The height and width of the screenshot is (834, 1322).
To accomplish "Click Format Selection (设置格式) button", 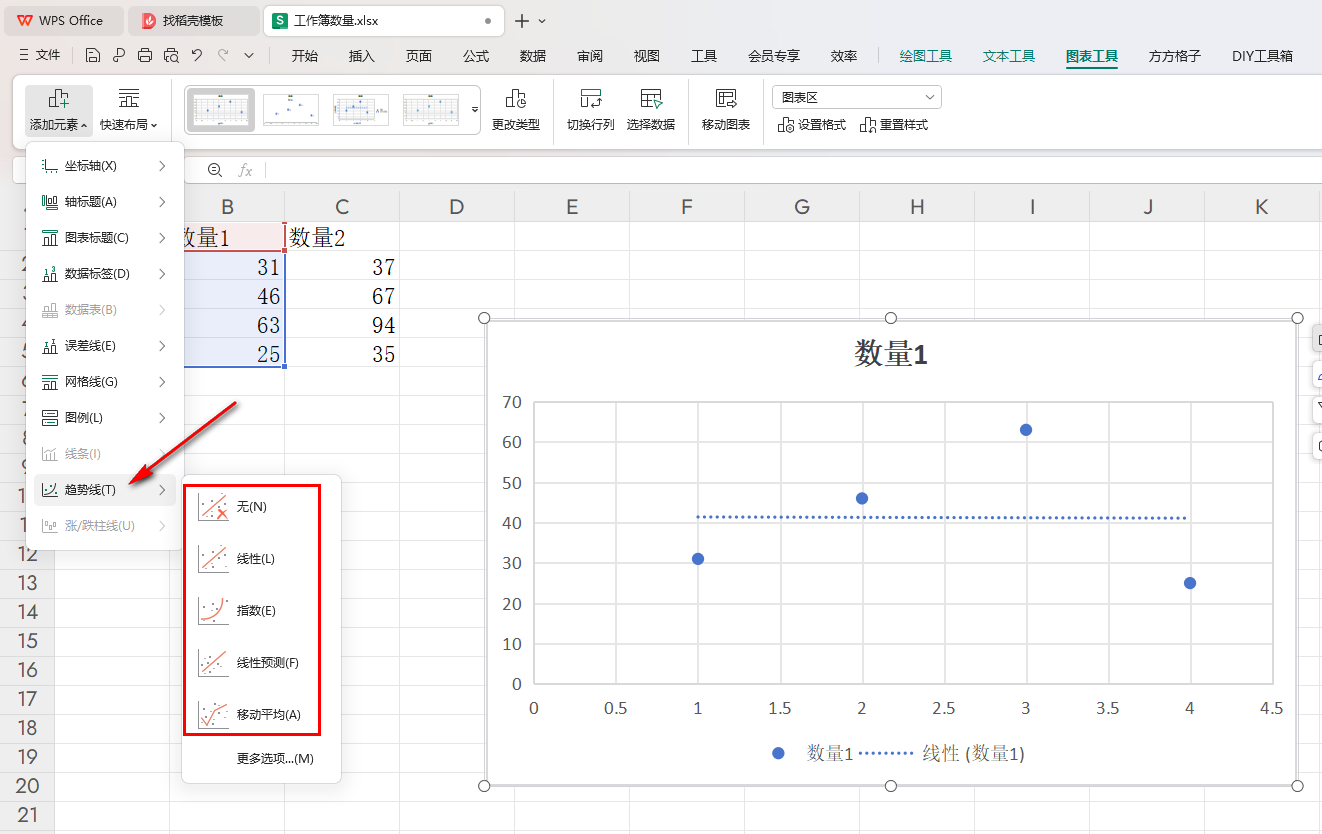I will point(812,125).
